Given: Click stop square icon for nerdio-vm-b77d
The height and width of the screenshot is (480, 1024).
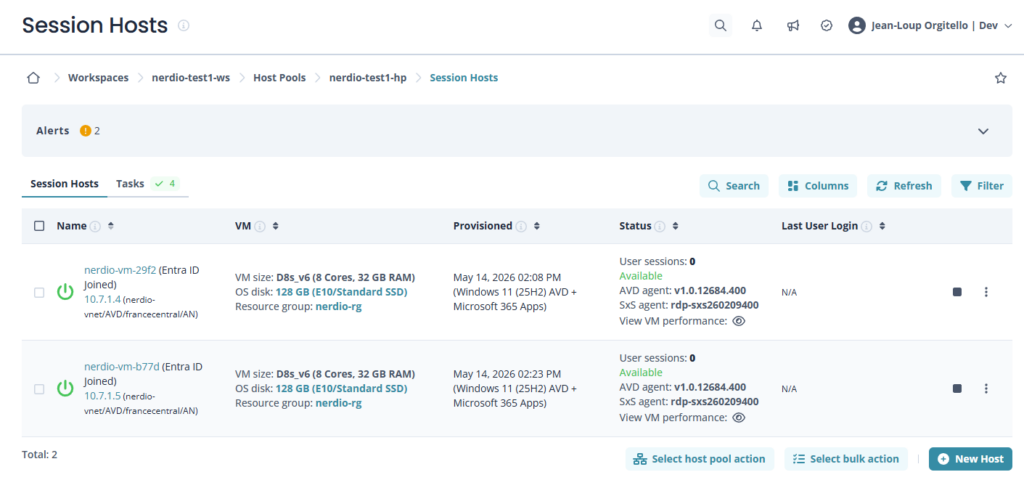Looking at the screenshot, I should point(957,389).
